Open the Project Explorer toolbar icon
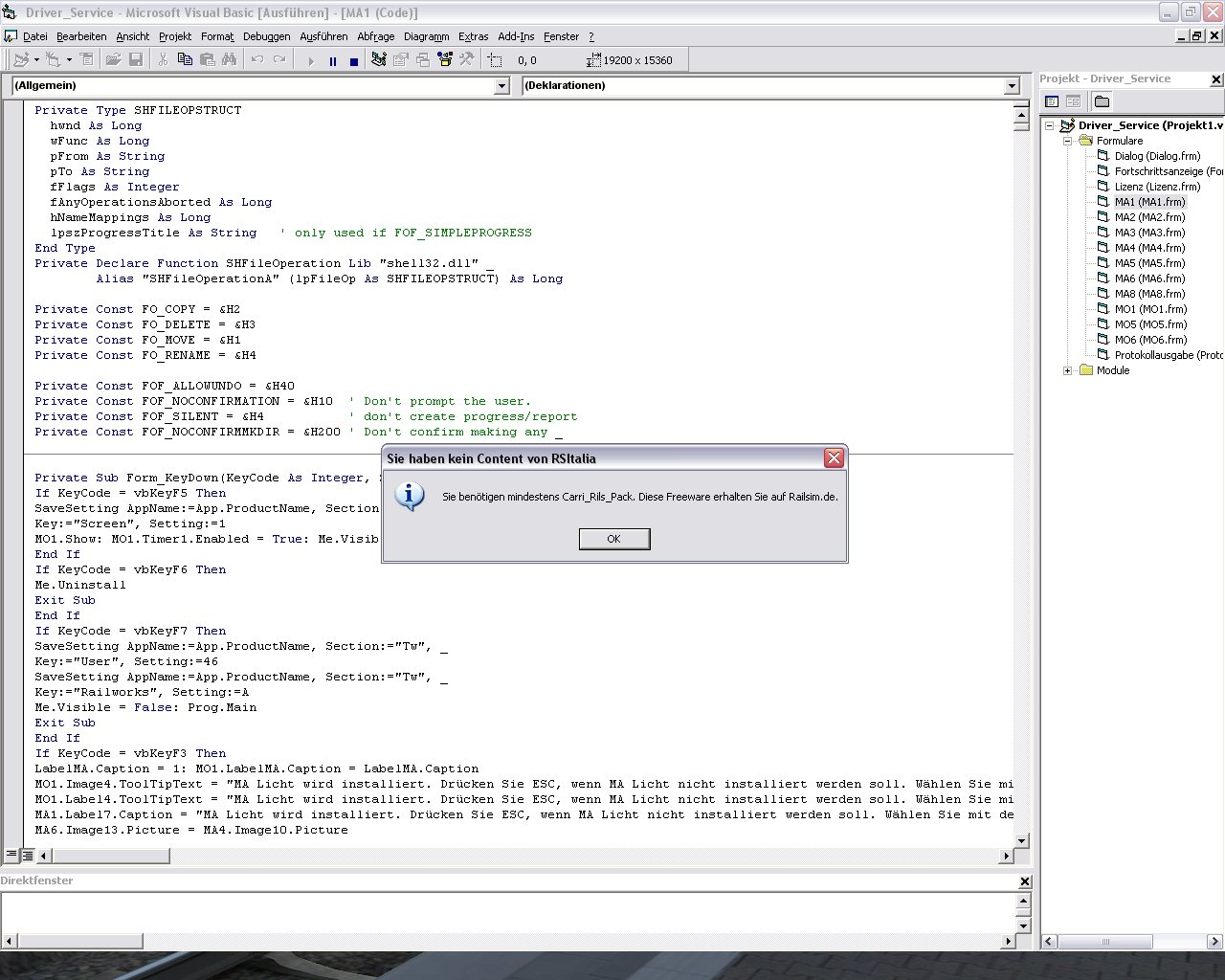Viewport: 1225px width, 980px height. tap(378, 60)
